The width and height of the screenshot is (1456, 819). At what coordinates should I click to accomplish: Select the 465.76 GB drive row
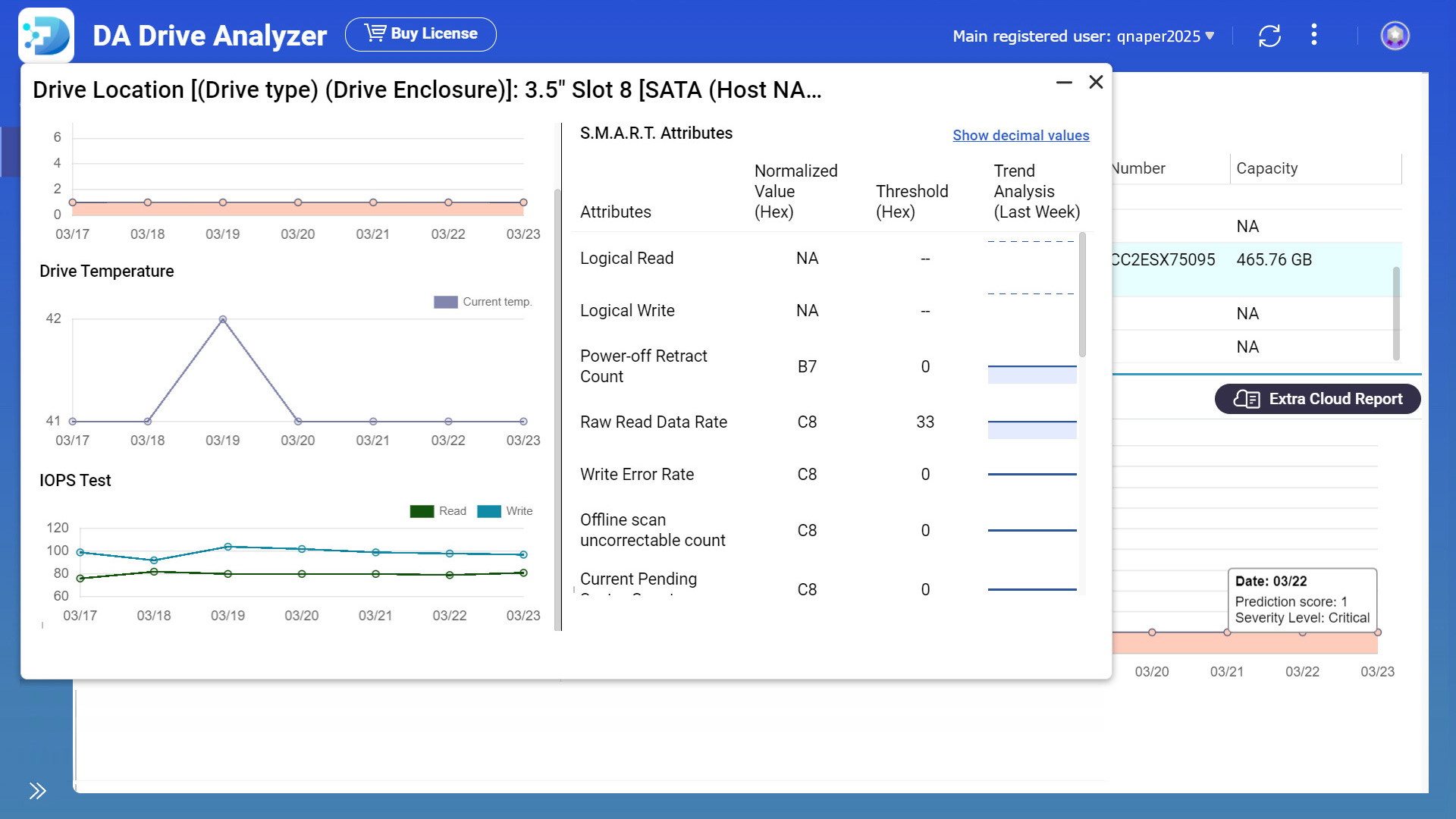(x=1274, y=260)
